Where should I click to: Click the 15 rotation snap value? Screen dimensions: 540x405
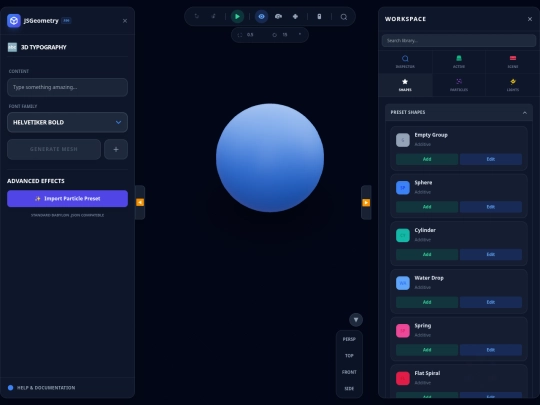pos(285,35)
